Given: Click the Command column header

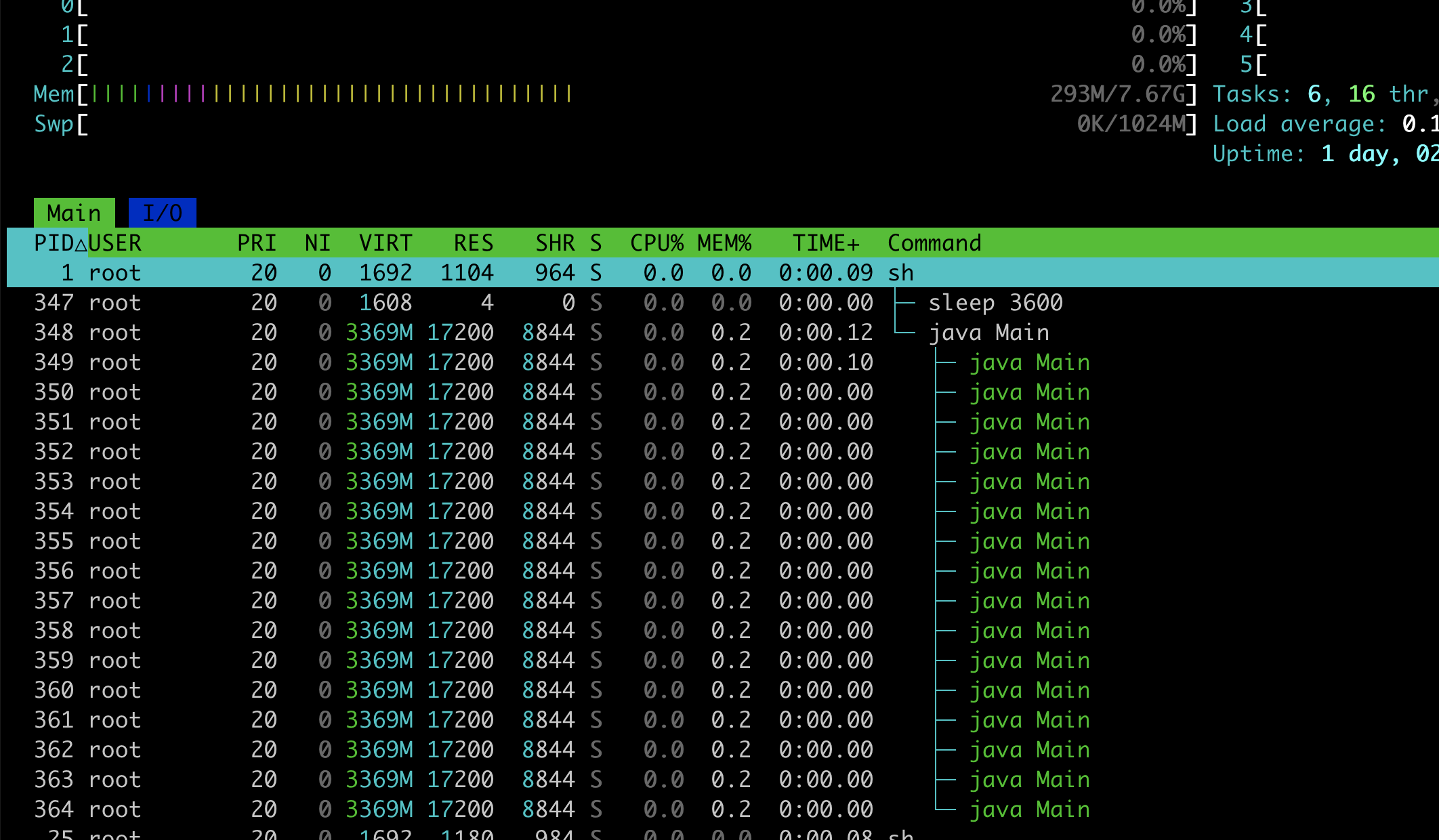Looking at the screenshot, I should click(934, 243).
